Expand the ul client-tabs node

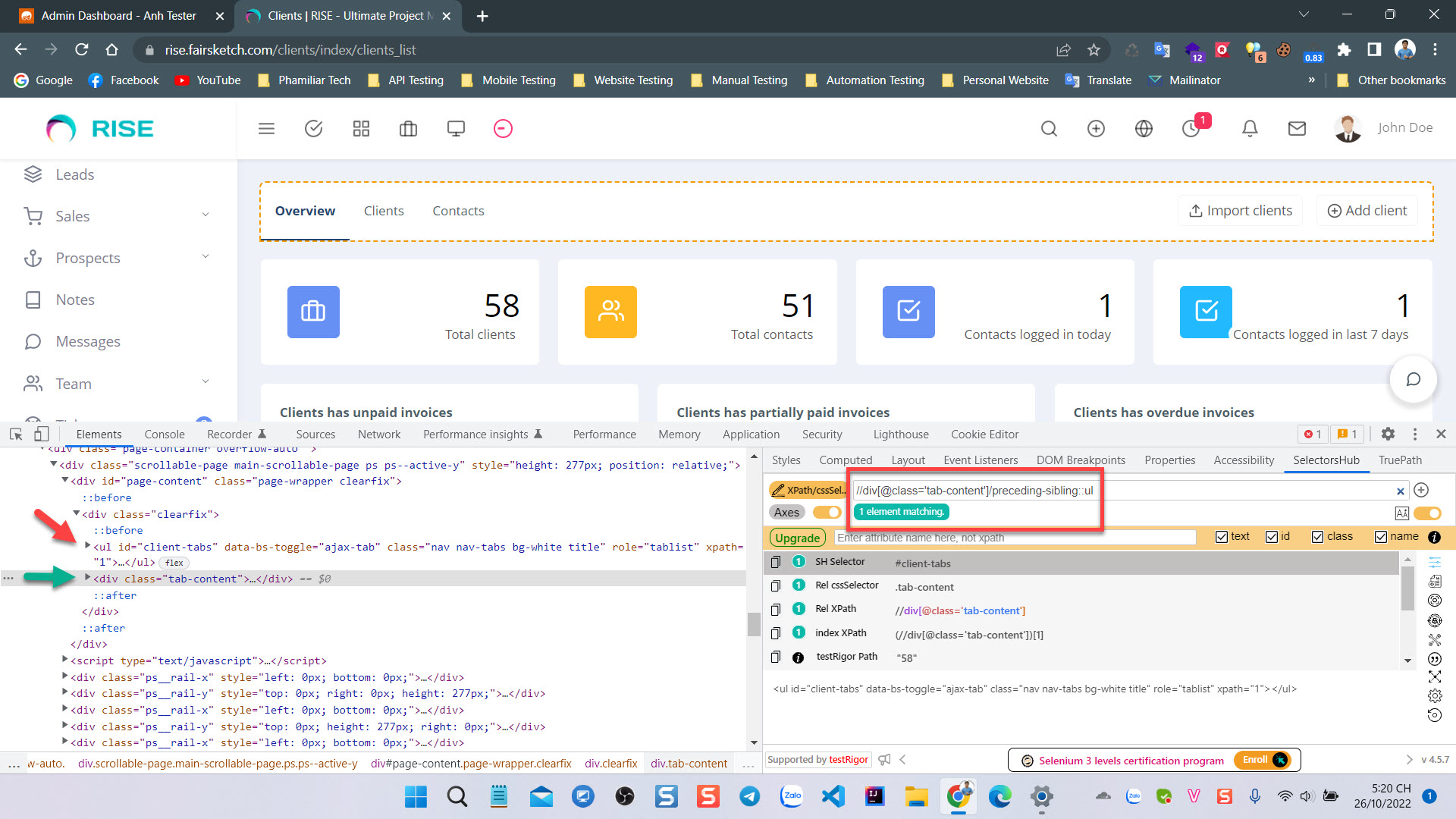[88, 546]
